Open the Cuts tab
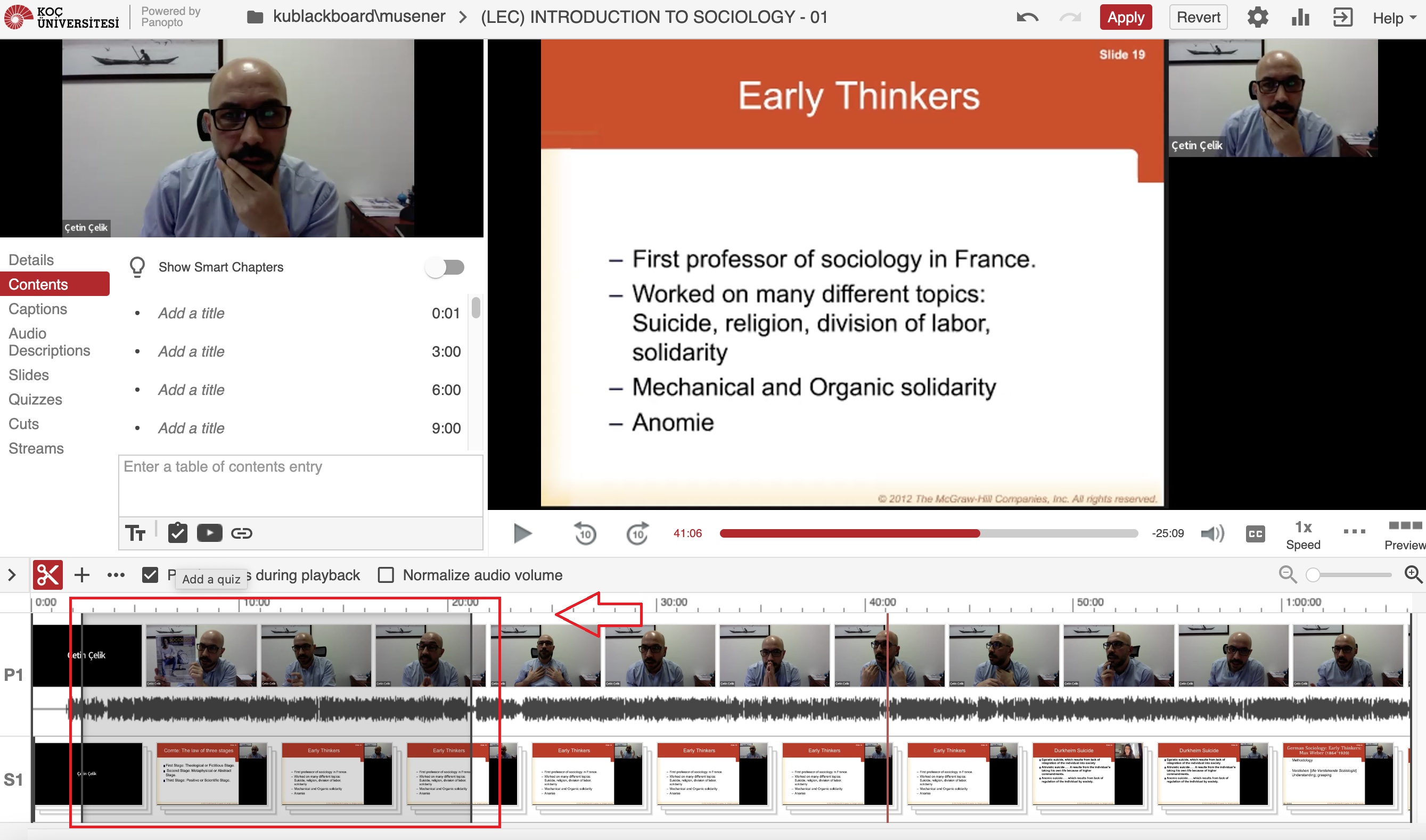 click(x=24, y=424)
